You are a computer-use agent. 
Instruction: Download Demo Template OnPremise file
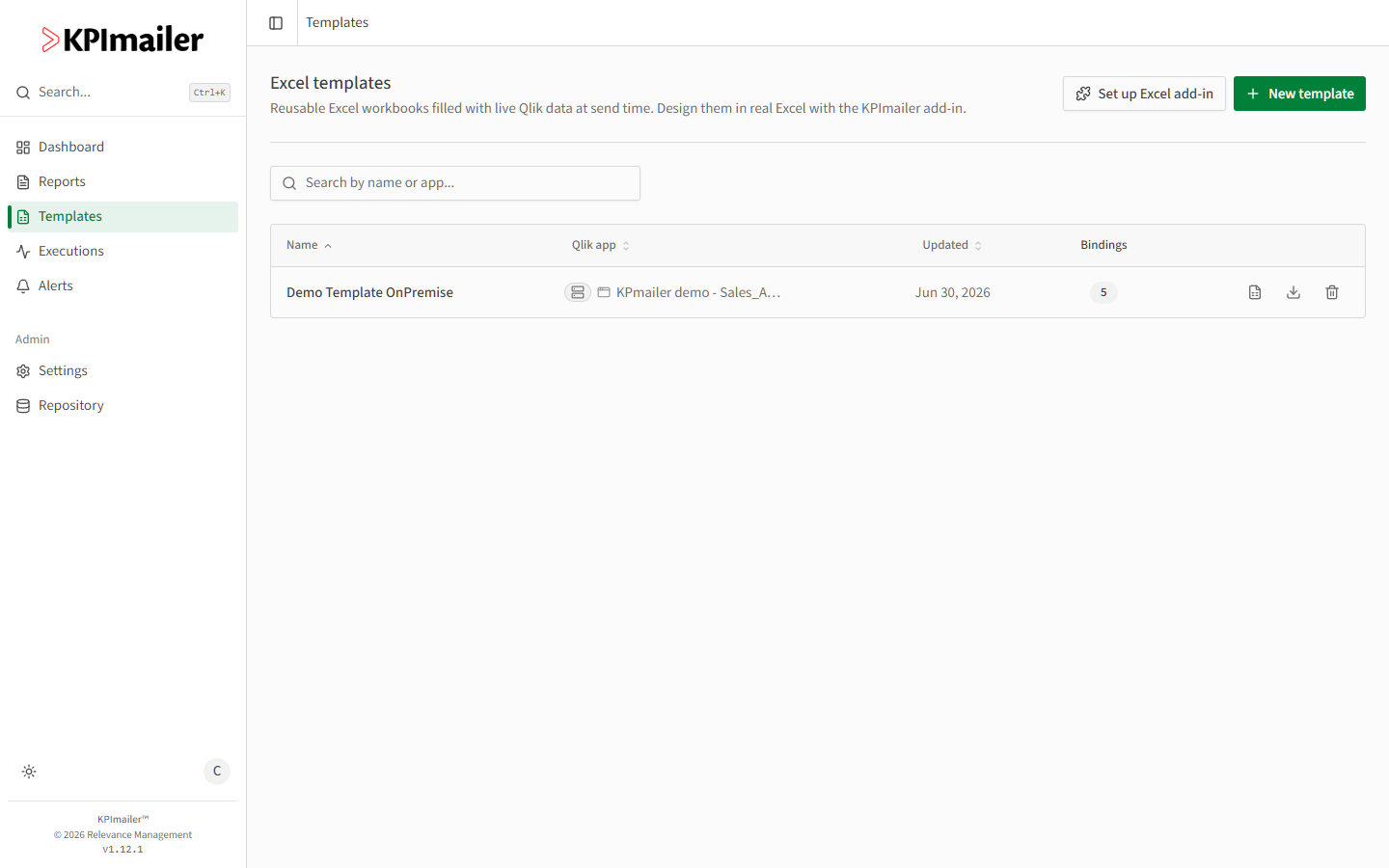point(1294,292)
